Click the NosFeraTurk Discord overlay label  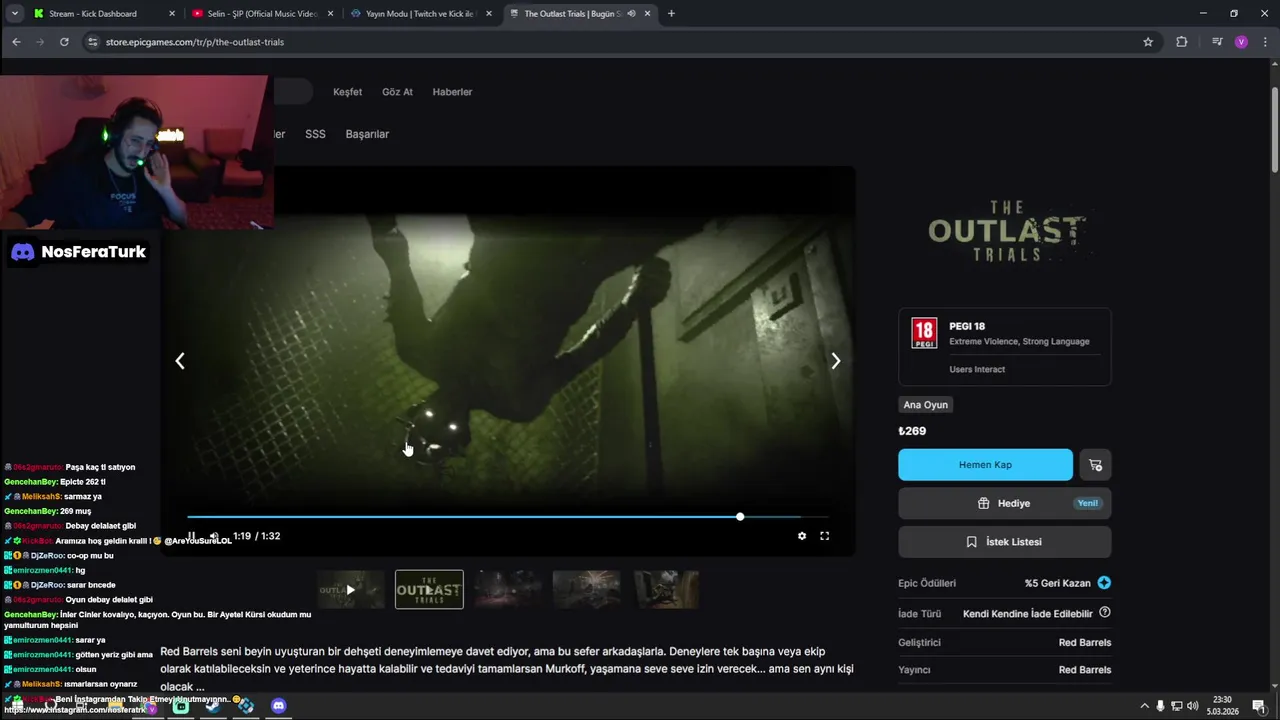[x=78, y=252]
